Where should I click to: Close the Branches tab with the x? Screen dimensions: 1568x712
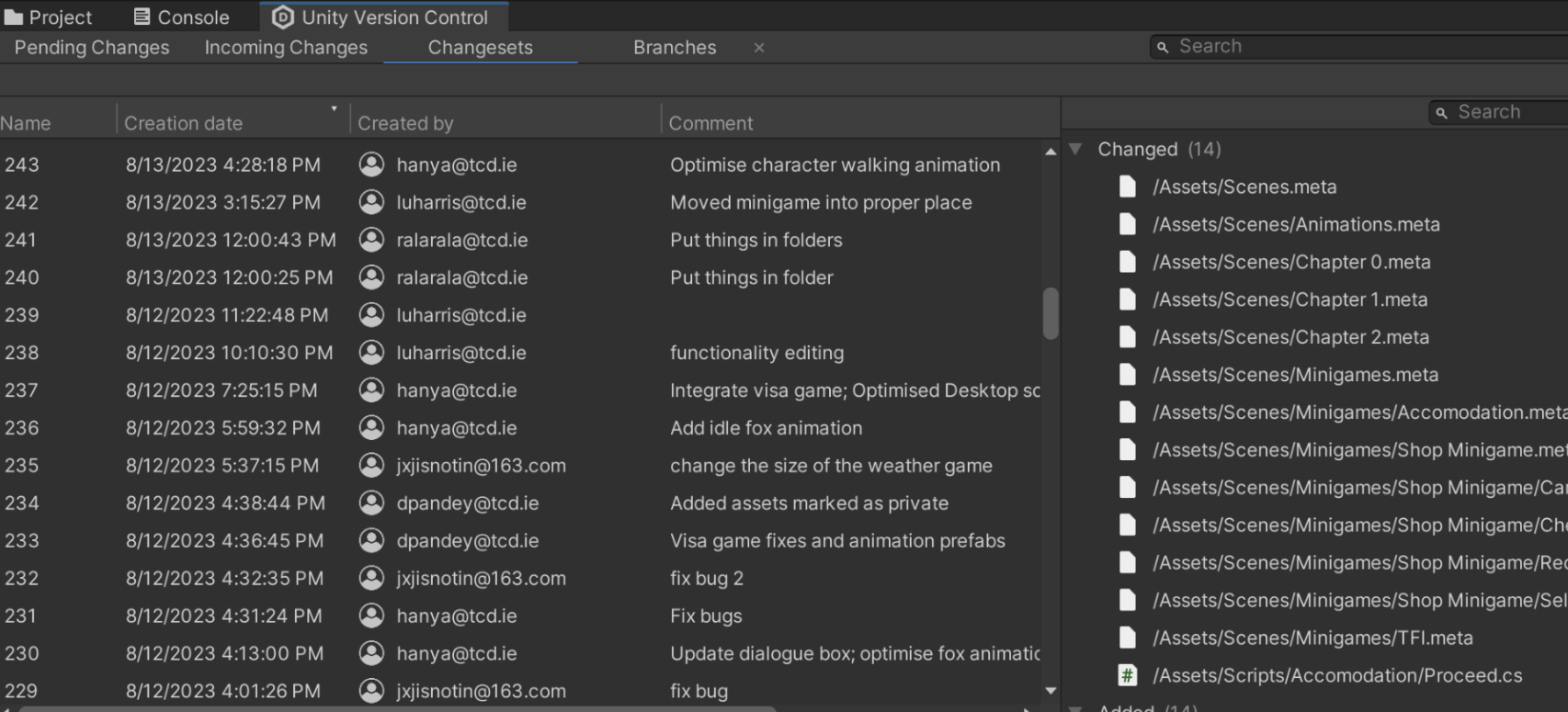pyautogui.click(x=759, y=48)
